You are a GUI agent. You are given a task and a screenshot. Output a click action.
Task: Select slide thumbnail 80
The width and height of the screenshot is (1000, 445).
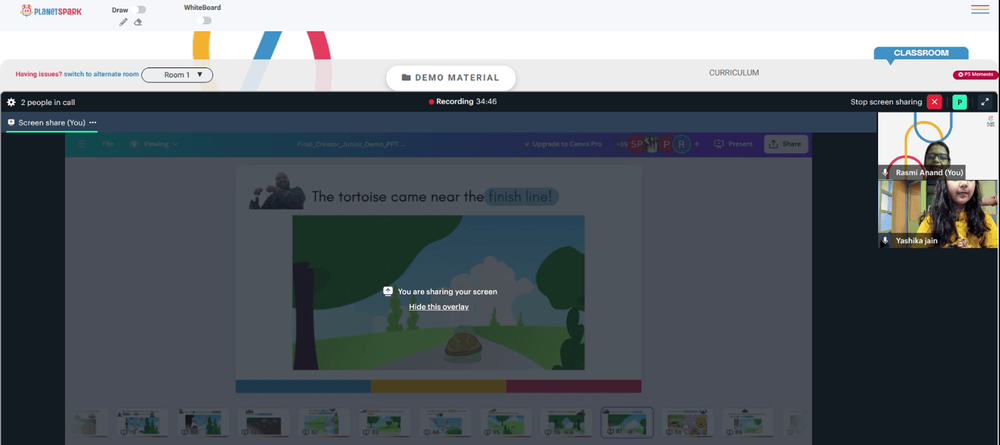[x=203, y=423]
